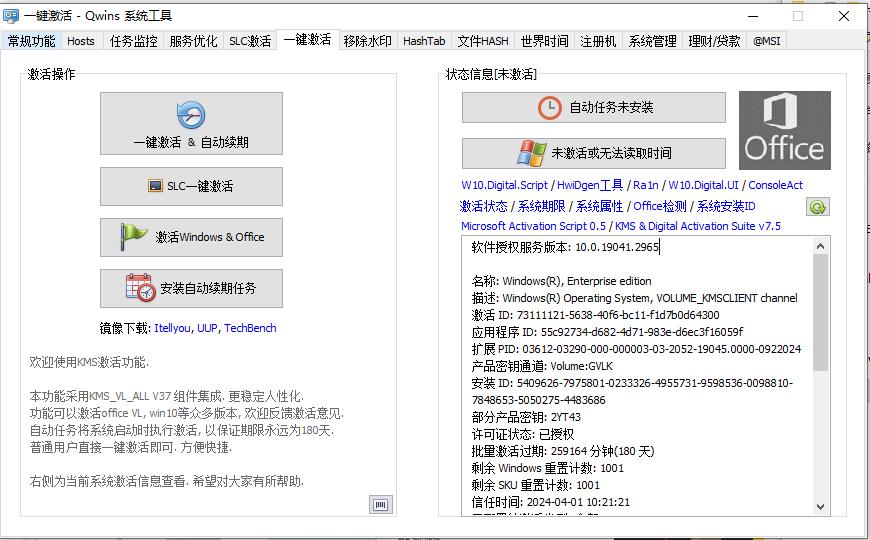
Task: Switch to the 常规功能 tab
Action: coord(32,41)
